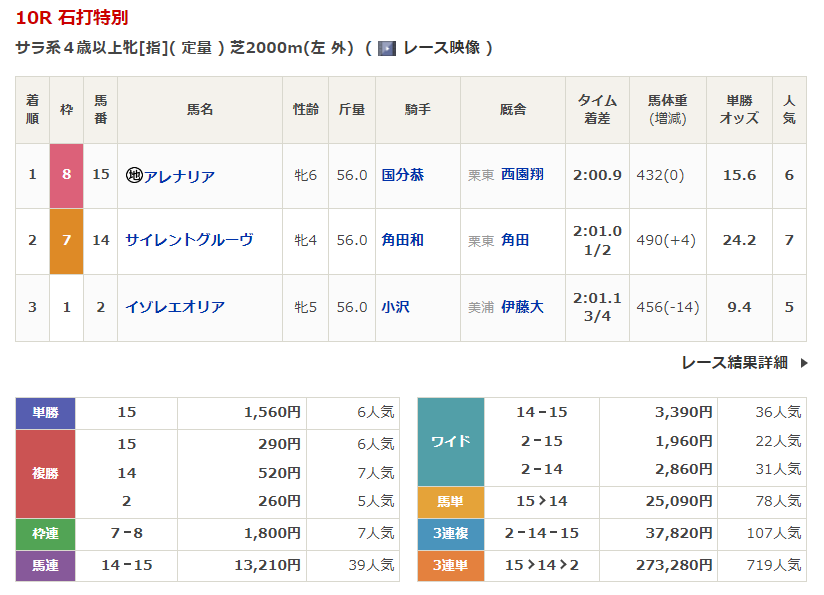
Task: Open jockey 国分恭 profile
Action: click(402, 175)
